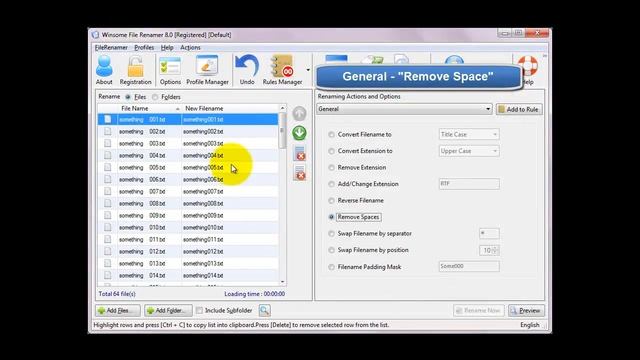The width and height of the screenshot is (640, 360).
Task: Click the file icon of something 002.txt row
Action: 107,131
